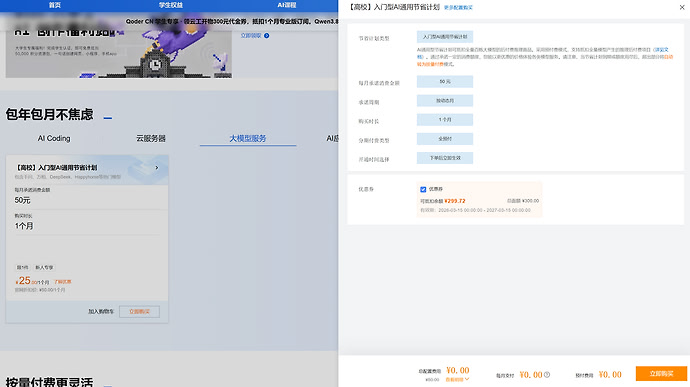The height and width of the screenshot is (387, 690).
Task: Select the 按动态月 commitment cycle option
Action: 445,101
